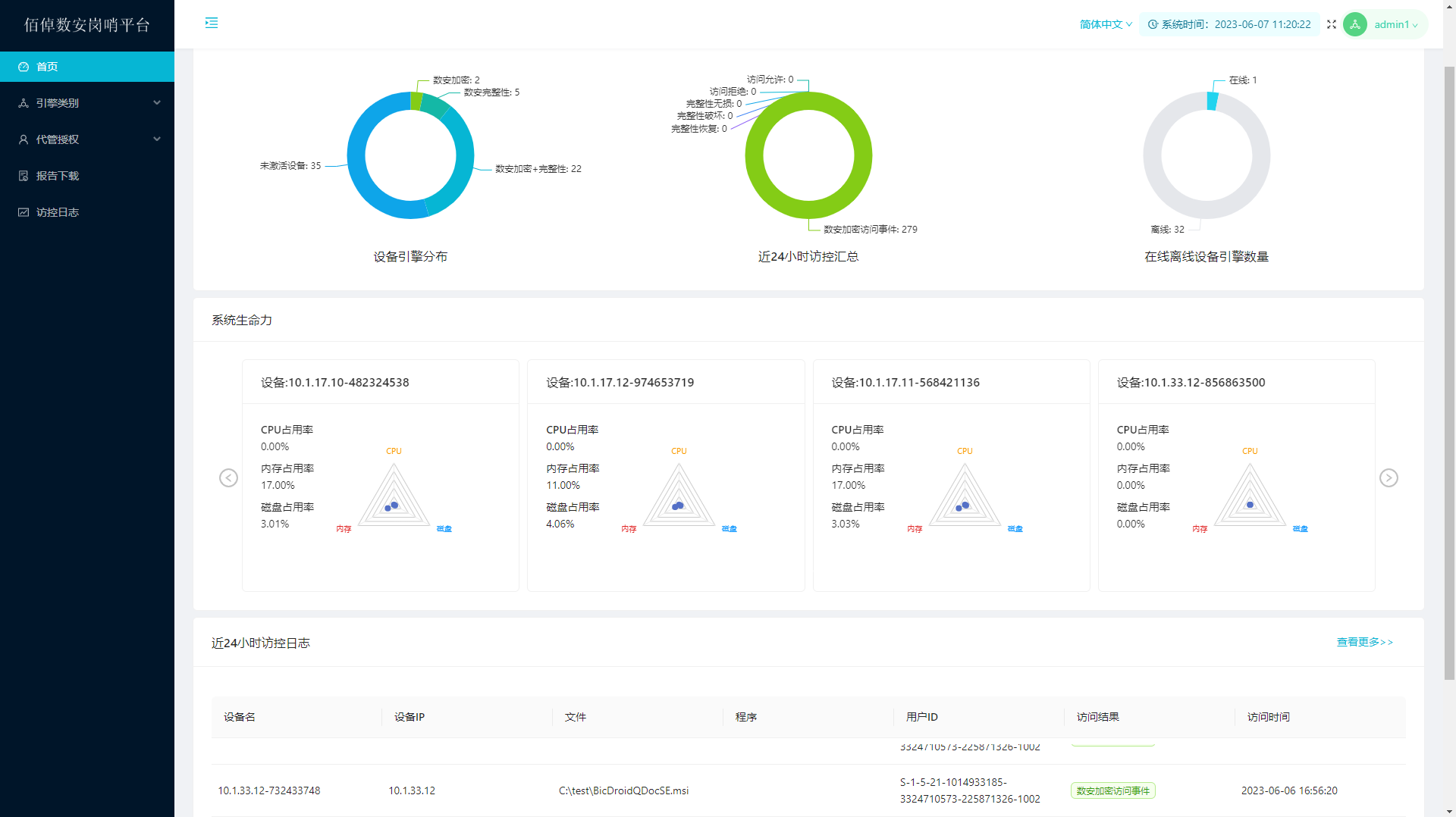Click the fullscreen toggle icon in header
The image size is (1456, 817).
(1331, 24)
